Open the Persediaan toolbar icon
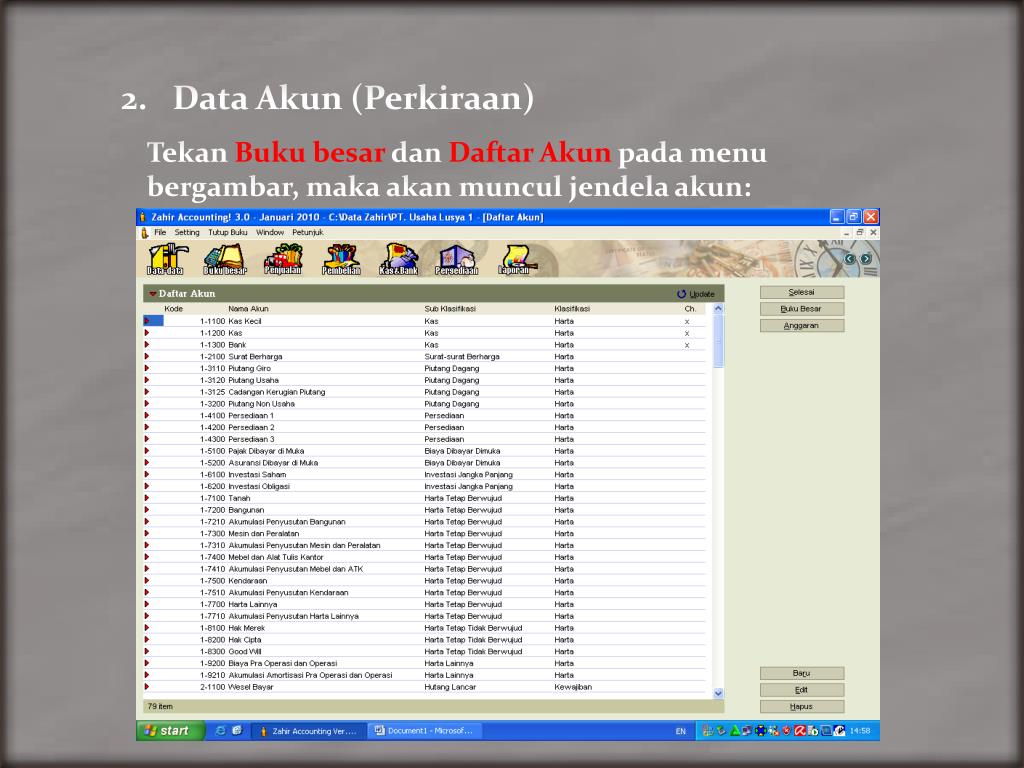 (x=456, y=259)
